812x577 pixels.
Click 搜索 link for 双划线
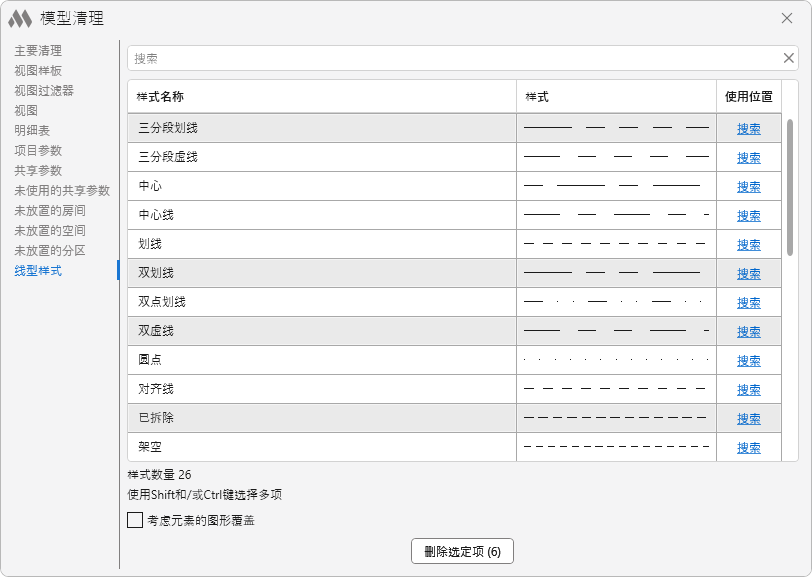coord(749,273)
